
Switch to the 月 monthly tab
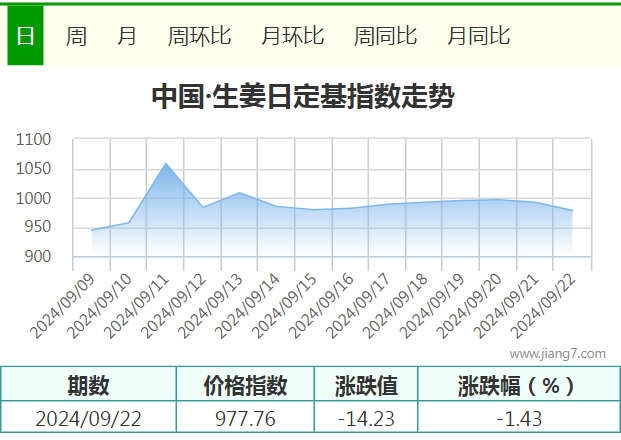(127, 36)
